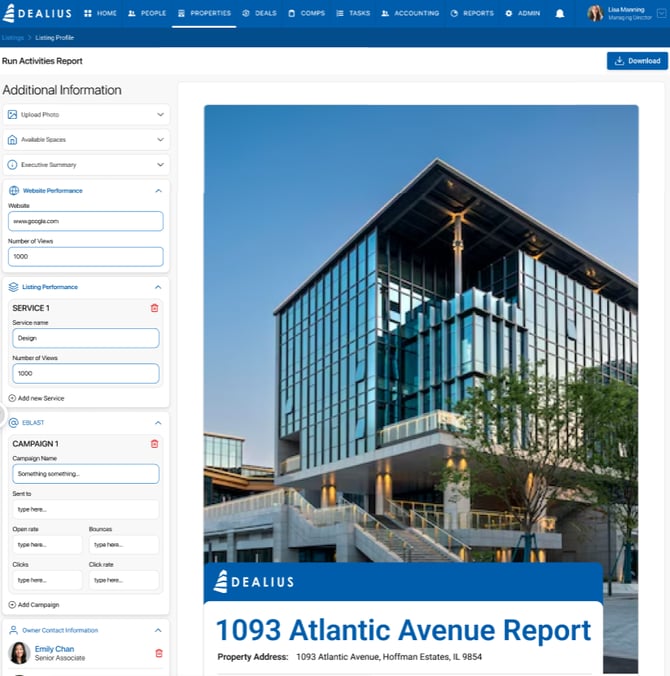Click the 1093 Atlantic Avenue Report title
The height and width of the screenshot is (676, 670).
pyautogui.click(x=403, y=630)
